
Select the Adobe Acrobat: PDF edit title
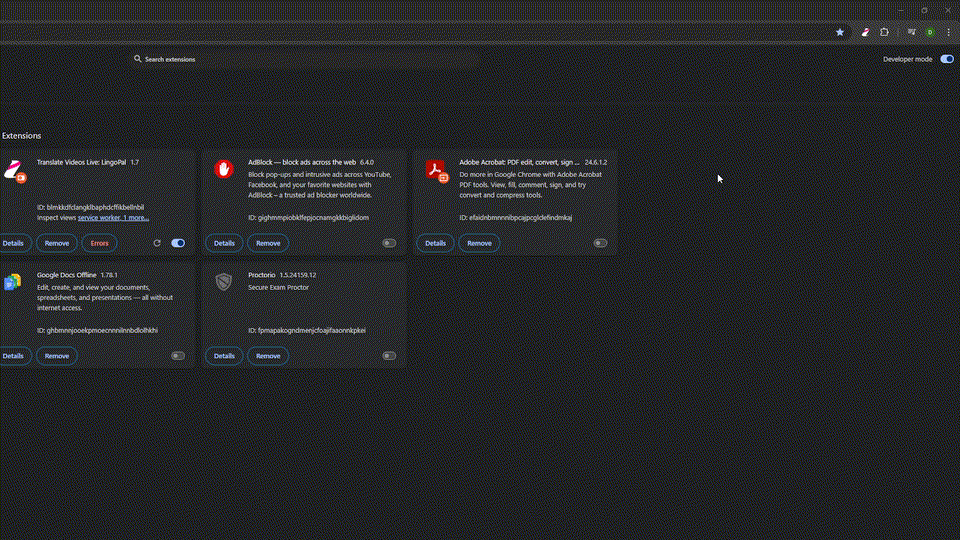pyautogui.click(x=519, y=162)
